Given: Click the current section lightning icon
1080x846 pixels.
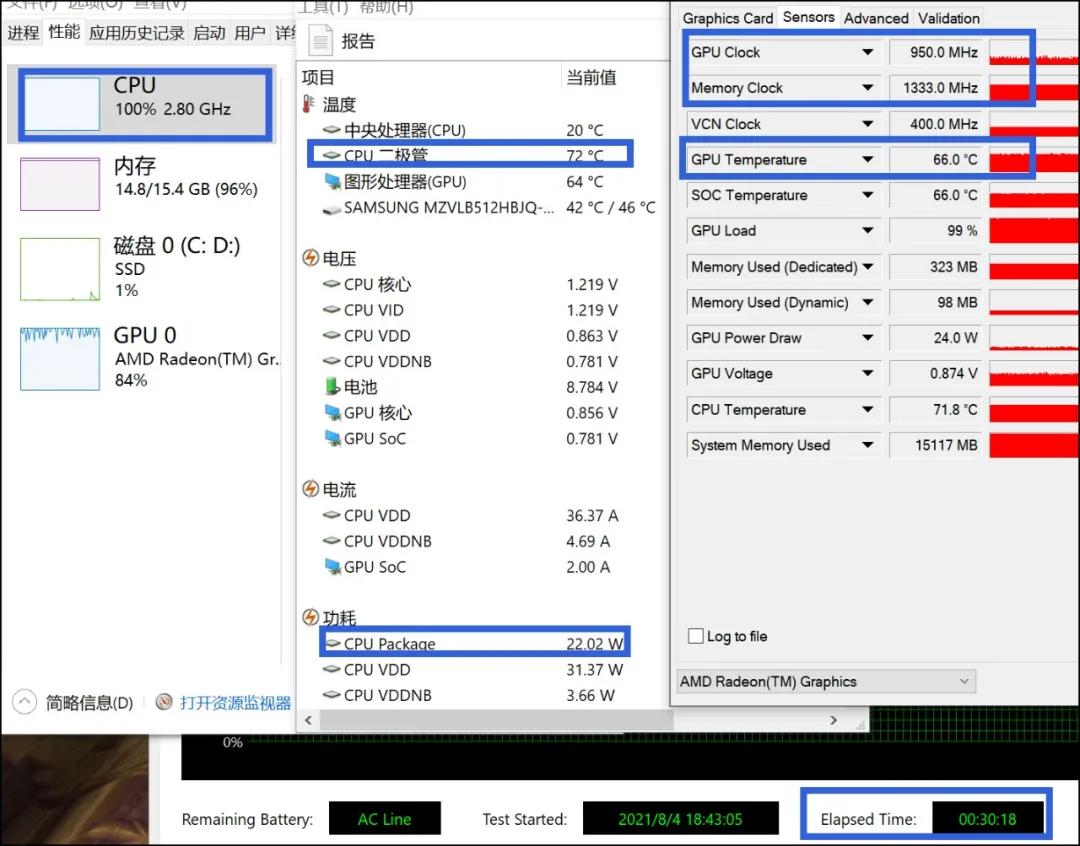Looking at the screenshot, I should coord(310,490).
